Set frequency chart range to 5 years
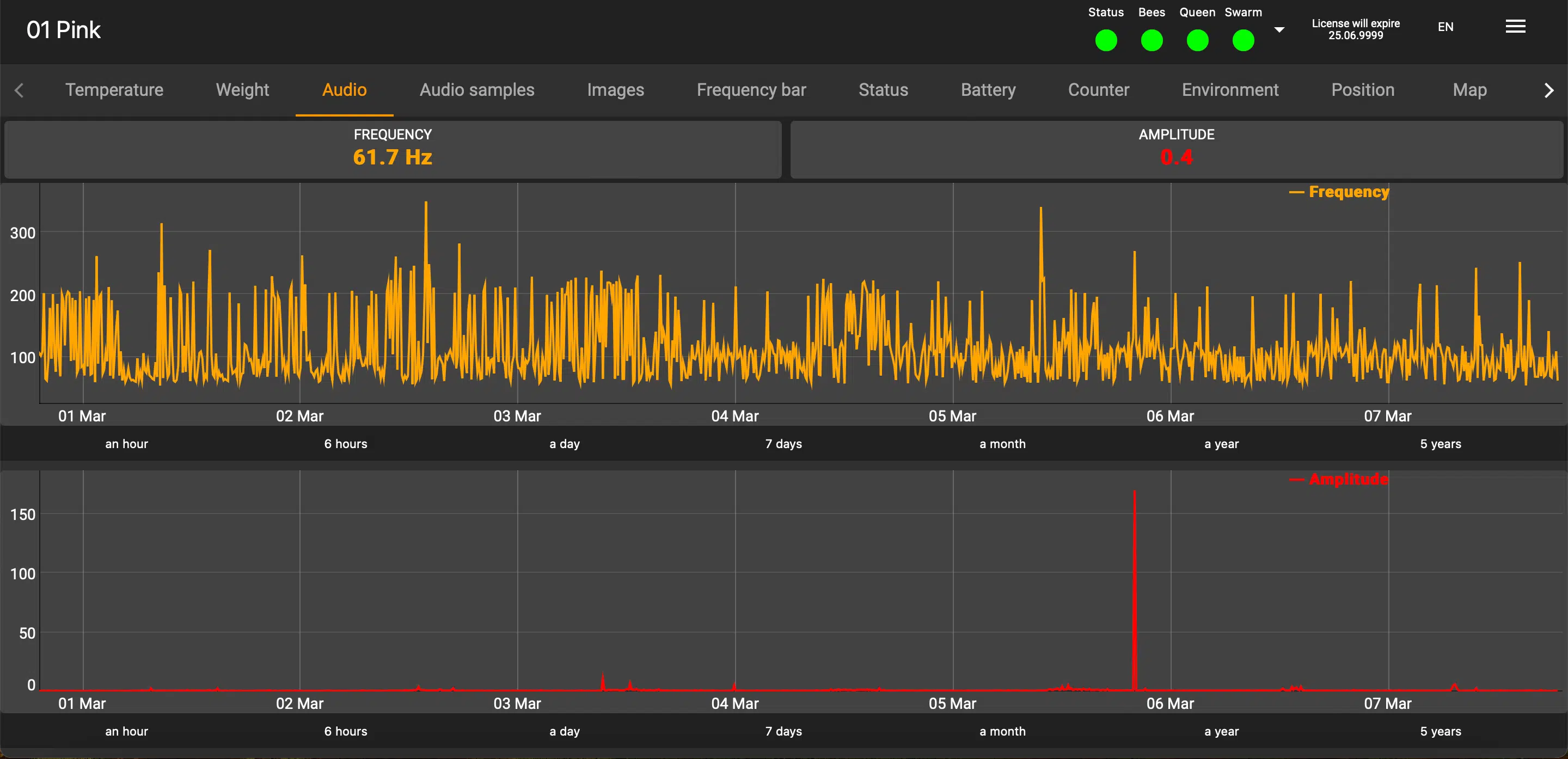 [1441, 444]
